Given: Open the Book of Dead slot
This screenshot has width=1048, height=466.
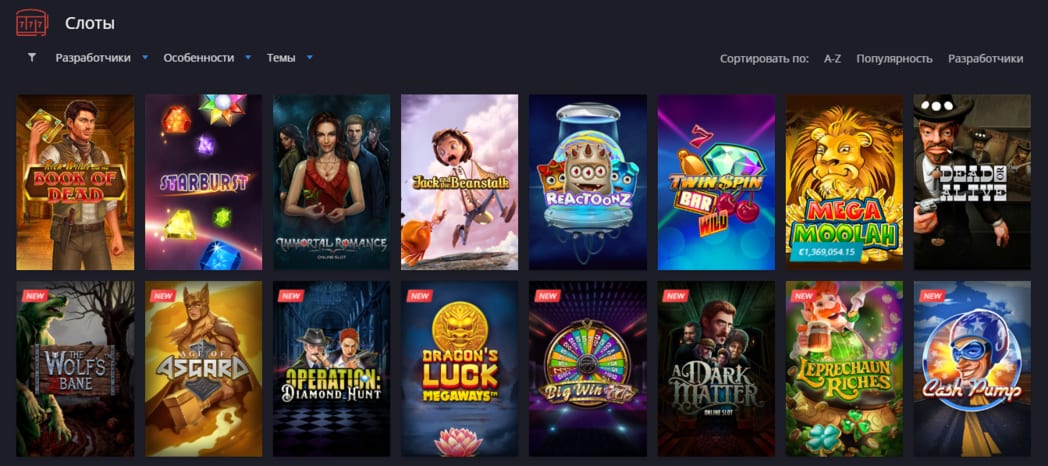Looking at the screenshot, I should [75, 182].
